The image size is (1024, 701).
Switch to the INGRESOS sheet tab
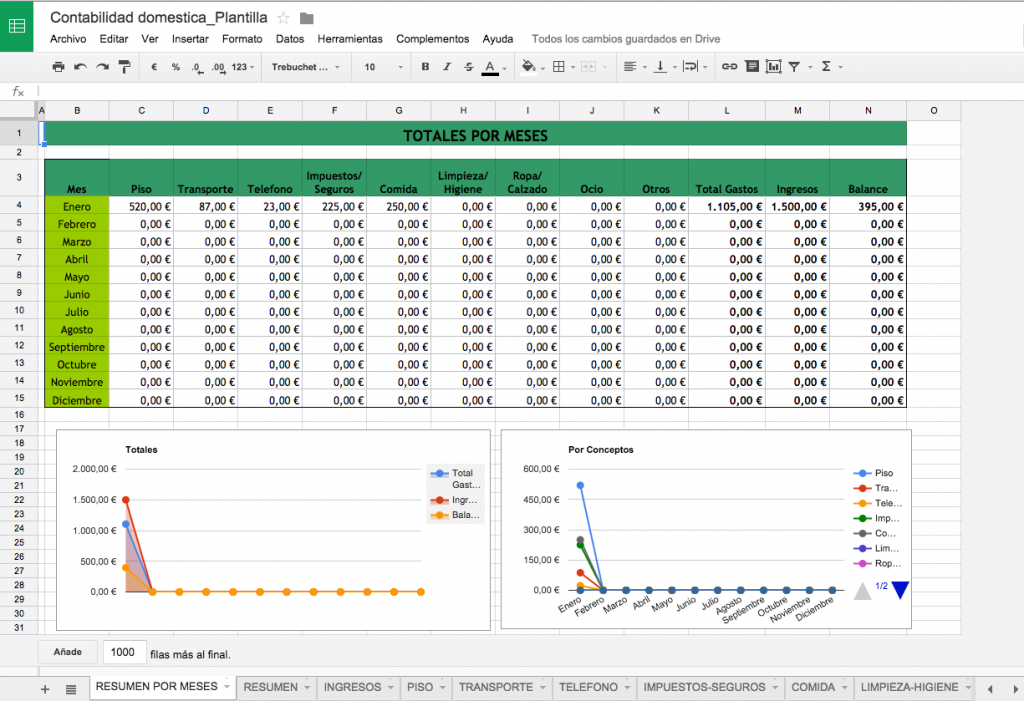click(x=352, y=687)
